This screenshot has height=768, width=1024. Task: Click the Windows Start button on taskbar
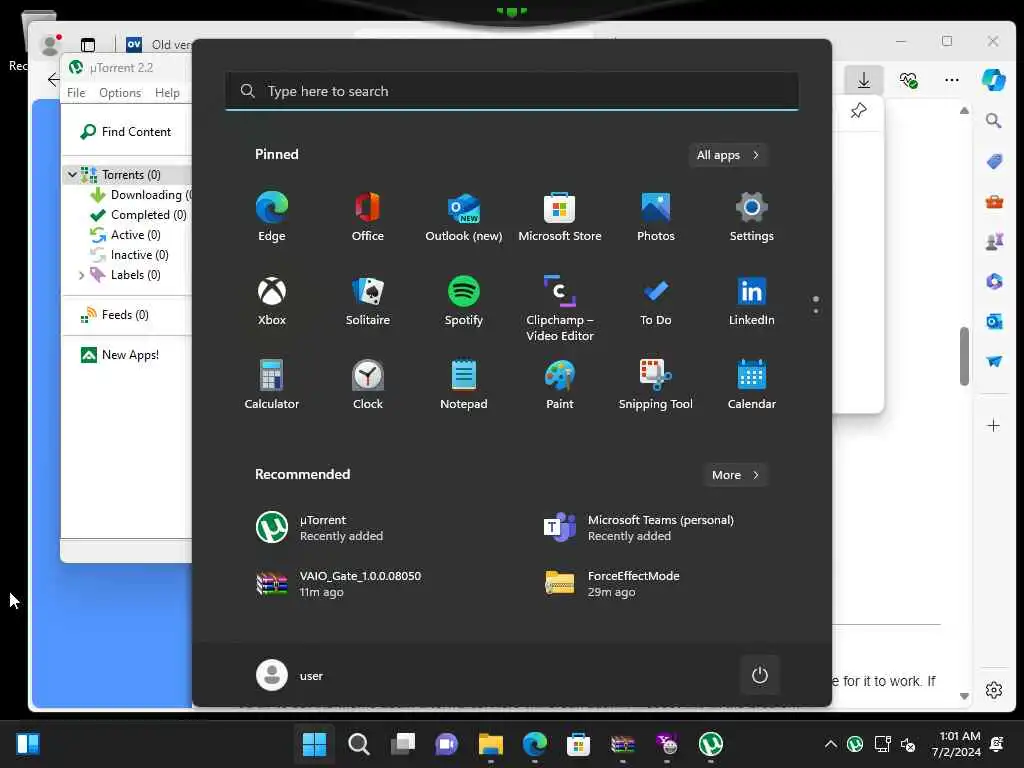pyautogui.click(x=314, y=744)
